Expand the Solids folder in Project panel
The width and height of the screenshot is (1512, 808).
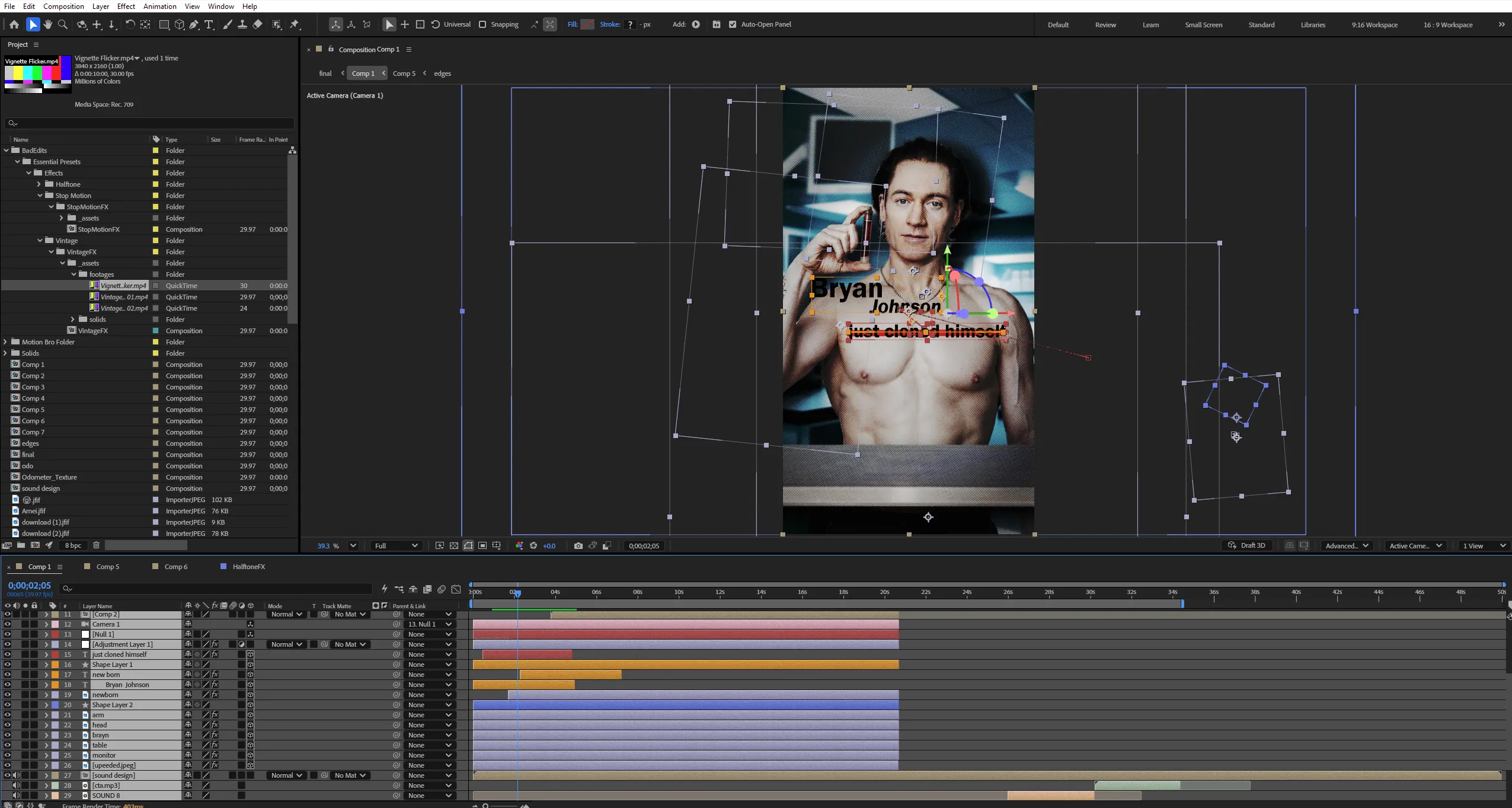tap(5, 353)
